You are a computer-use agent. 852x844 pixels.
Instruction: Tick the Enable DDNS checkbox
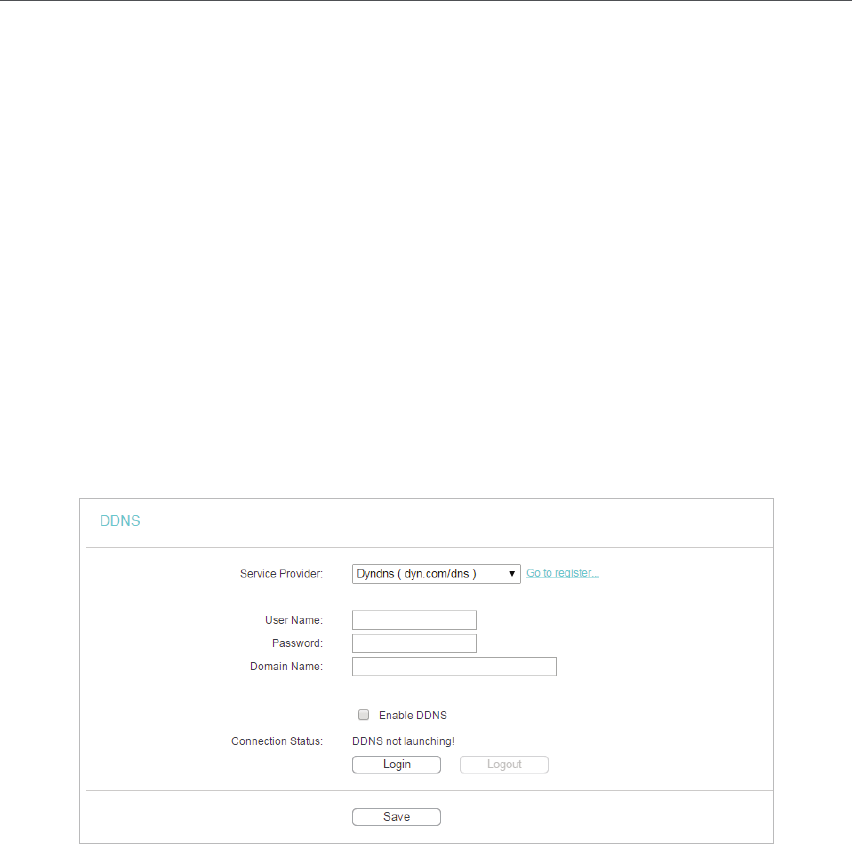click(364, 715)
